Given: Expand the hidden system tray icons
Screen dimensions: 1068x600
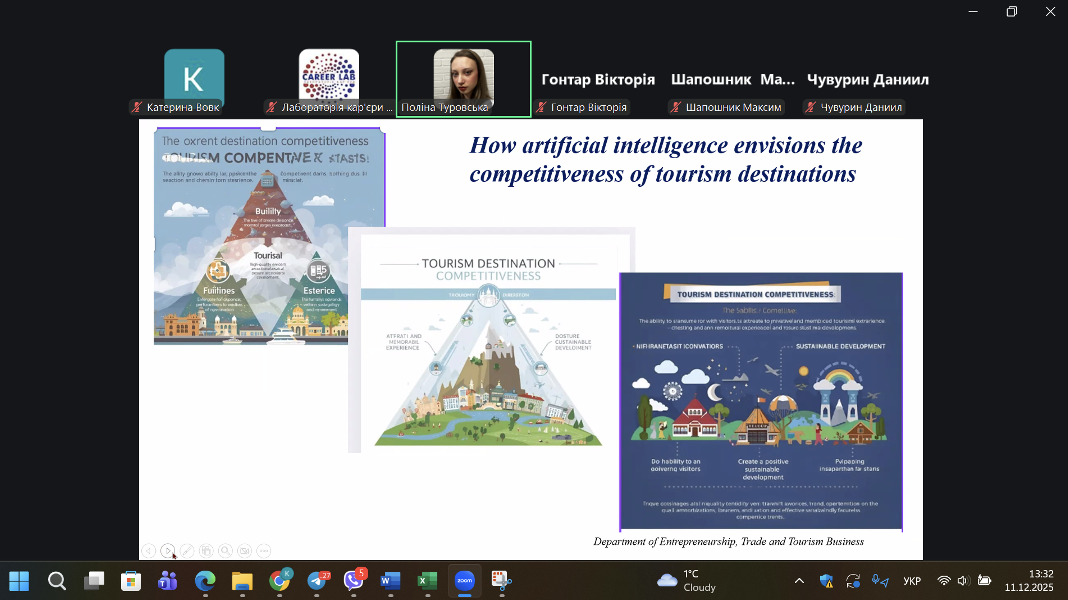Looking at the screenshot, I should tap(799, 580).
